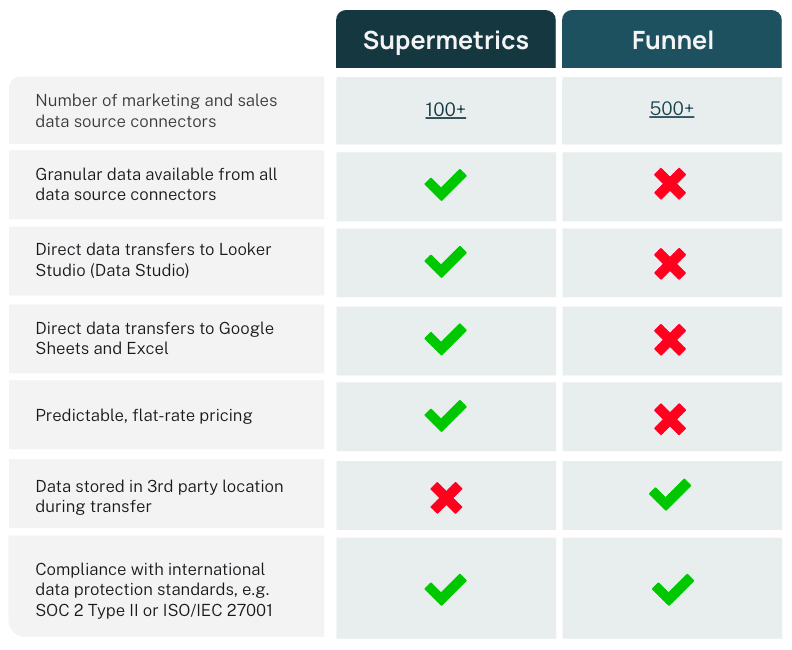Open the Supermetrics 100+ connectors link
The image size is (792, 650).
point(446,110)
